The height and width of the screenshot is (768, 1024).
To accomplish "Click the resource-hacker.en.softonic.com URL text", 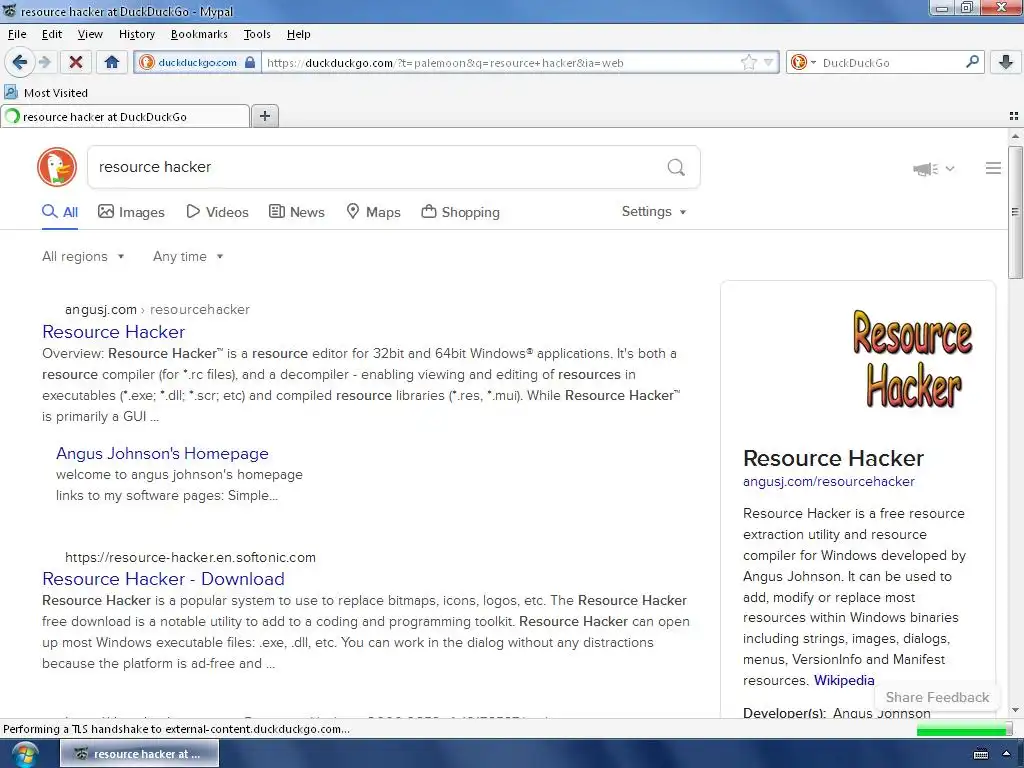I will tap(190, 558).
